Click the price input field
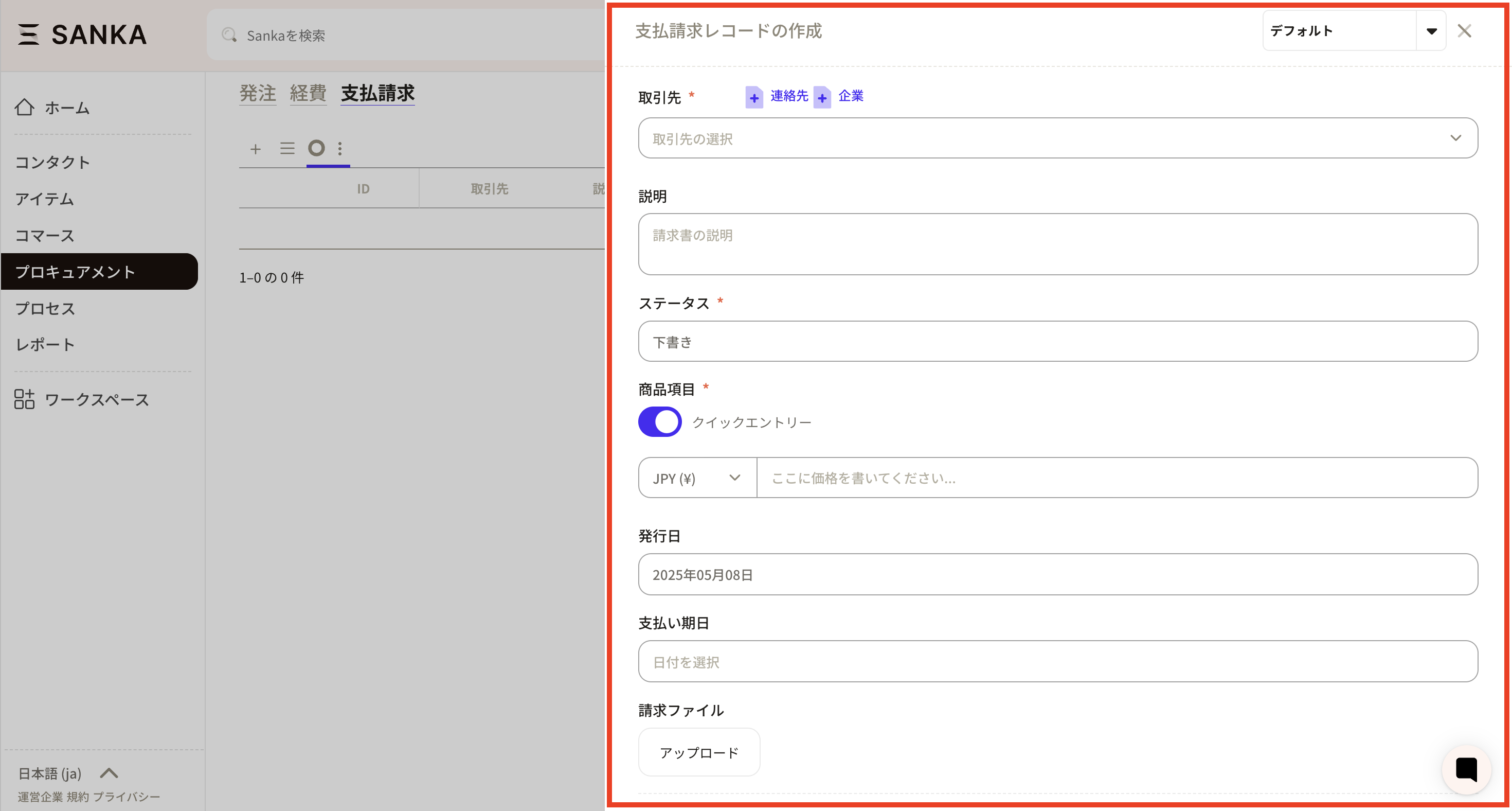Image resolution: width=1512 pixels, height=811 pixels. click(1117, 478)
